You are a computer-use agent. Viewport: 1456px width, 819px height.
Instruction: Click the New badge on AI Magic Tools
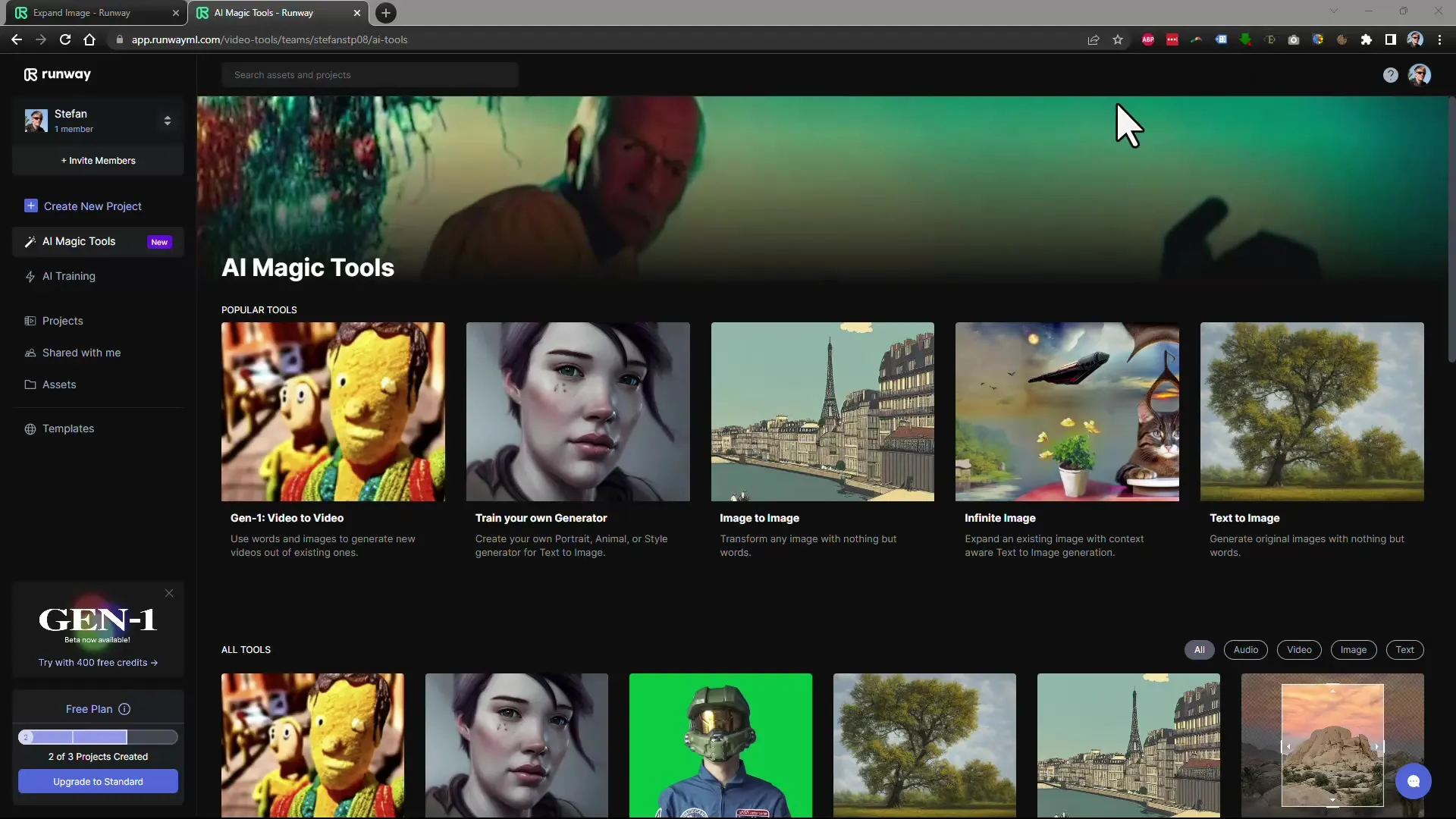[x=159, y=242]
